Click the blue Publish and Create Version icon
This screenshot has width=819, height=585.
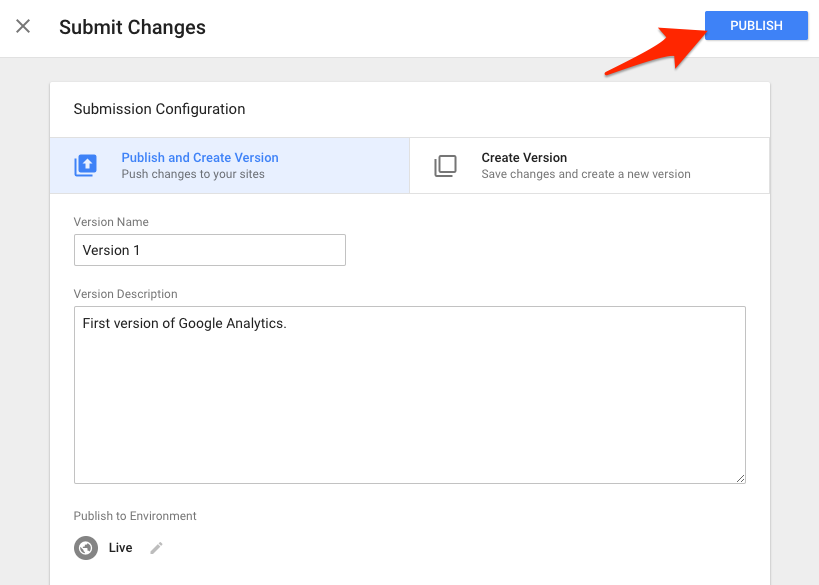tap(87, 164)
